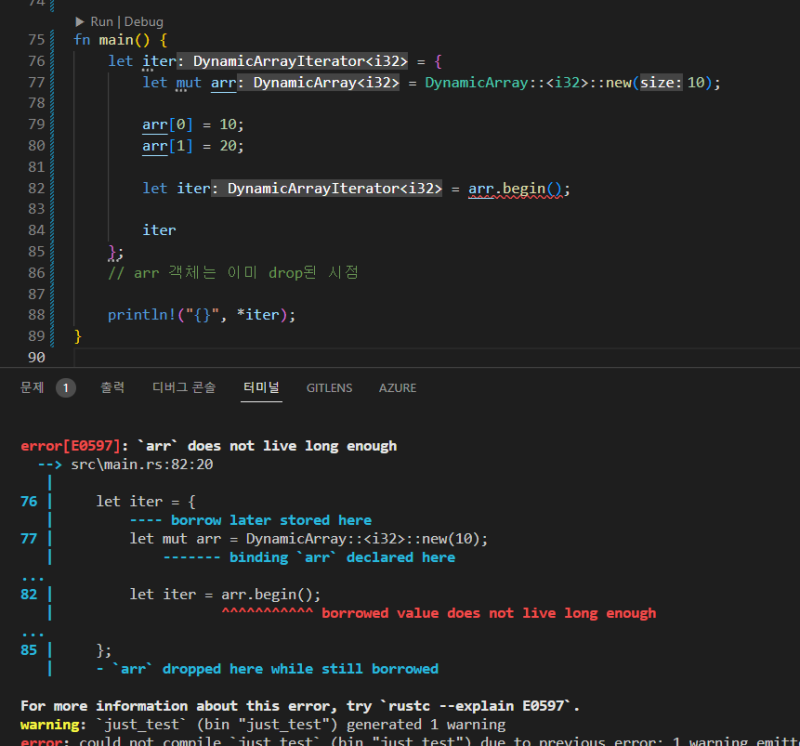This screenshot has height=746, width=800.
Task: Click the red-underlined arr.begin() call
Action: (x=518, y=188)
